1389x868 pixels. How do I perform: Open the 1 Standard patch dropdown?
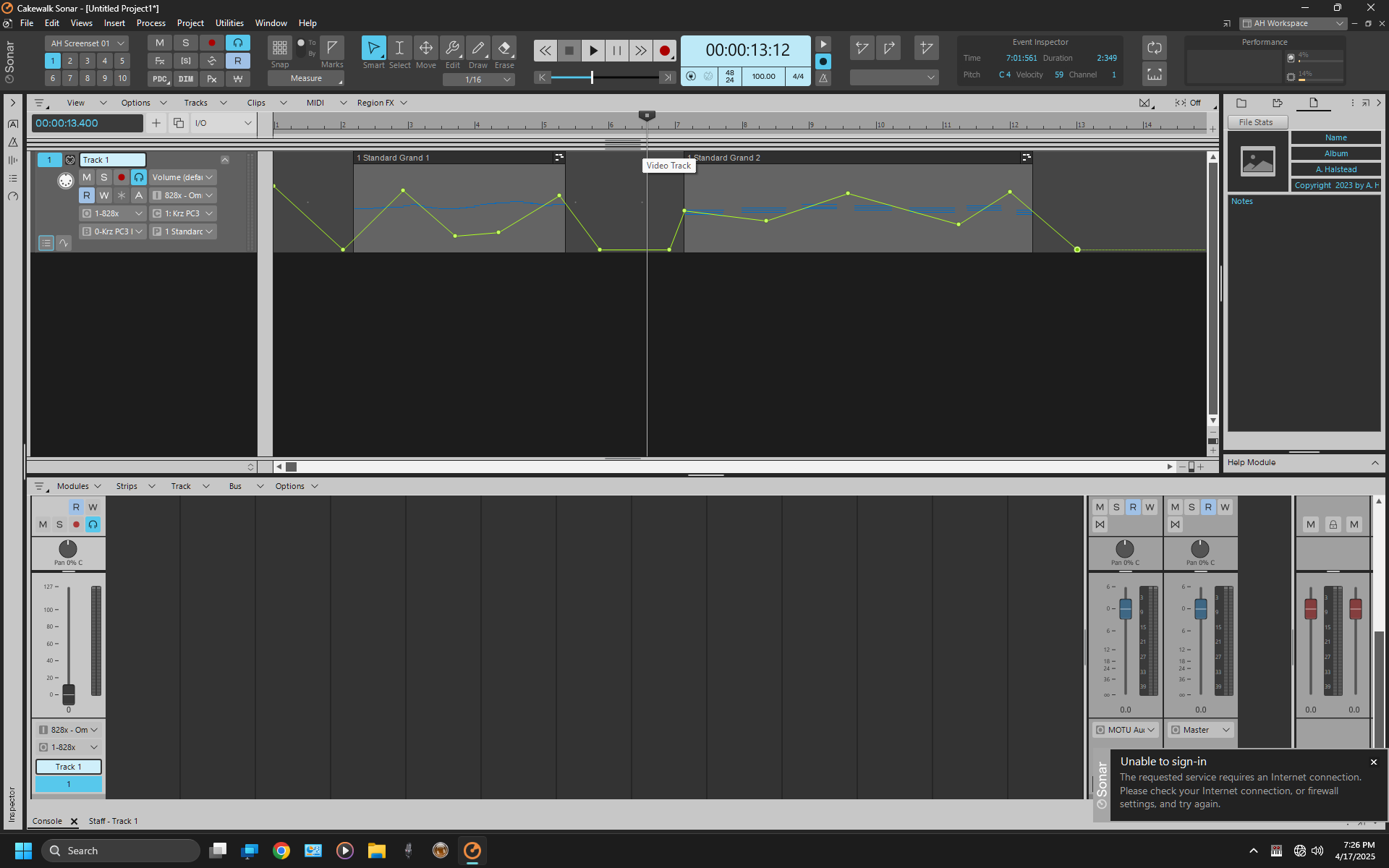coord(182,231)
